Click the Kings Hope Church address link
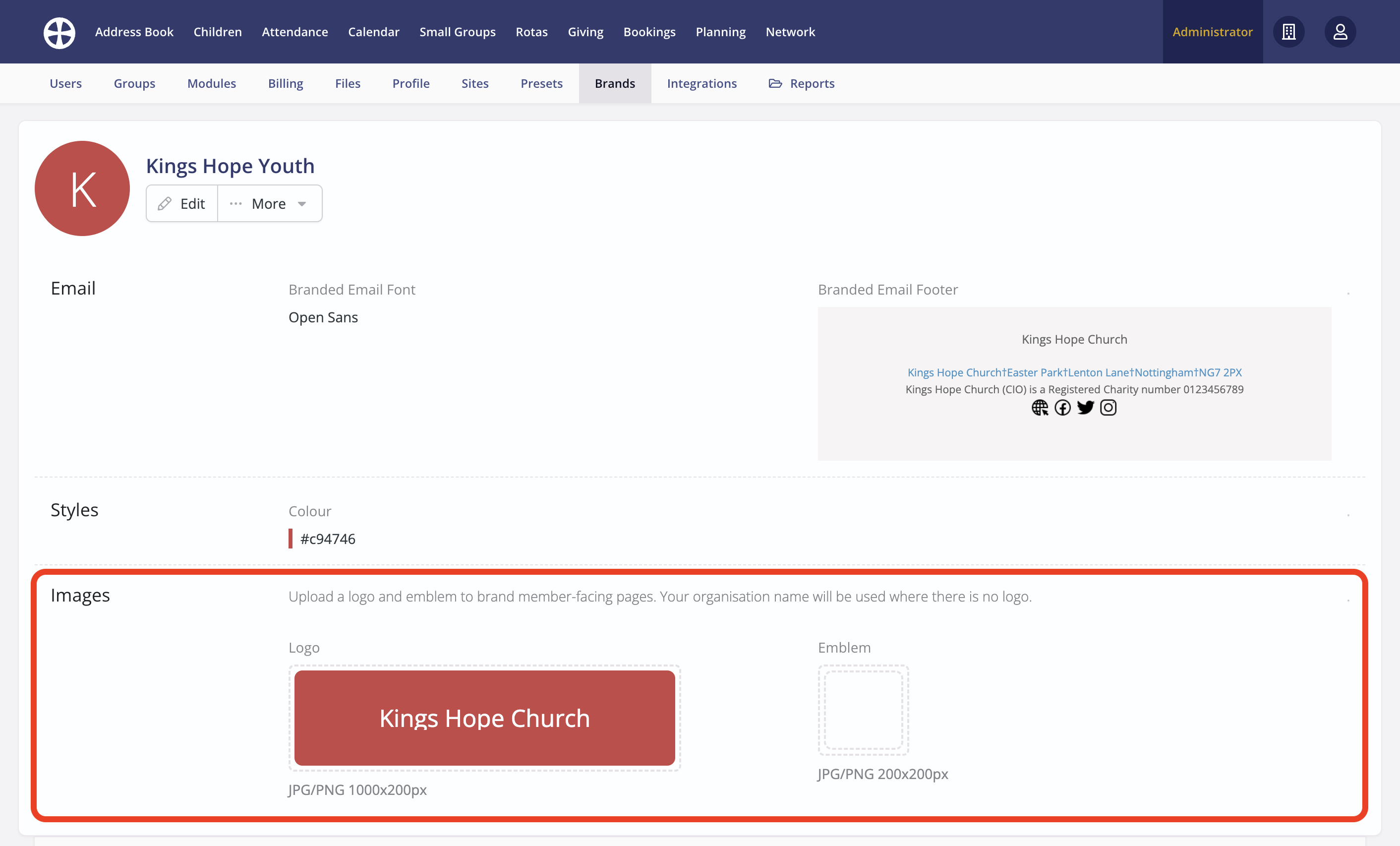The height and width of the screenshot is (846, 1400). click(x=1074, y=373)
